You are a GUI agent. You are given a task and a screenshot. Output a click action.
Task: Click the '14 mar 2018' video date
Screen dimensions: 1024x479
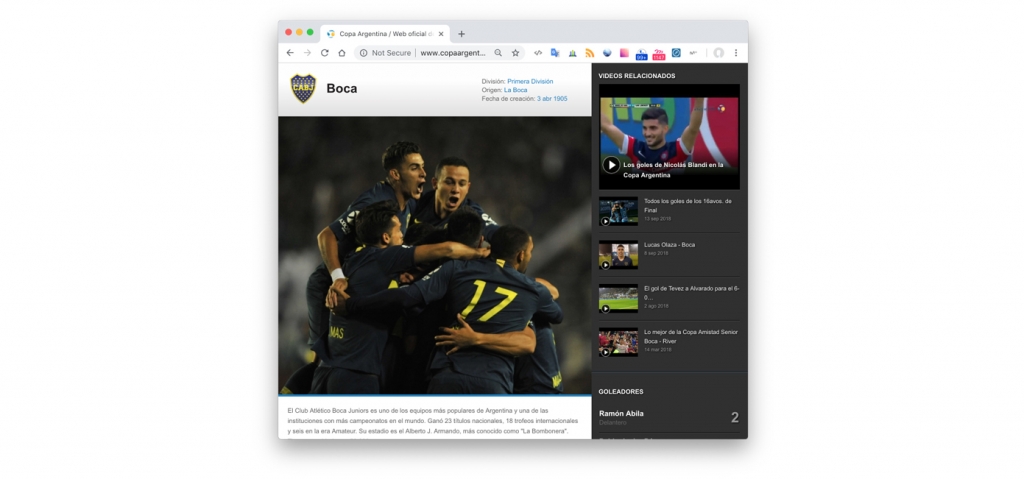coord(658,350)
